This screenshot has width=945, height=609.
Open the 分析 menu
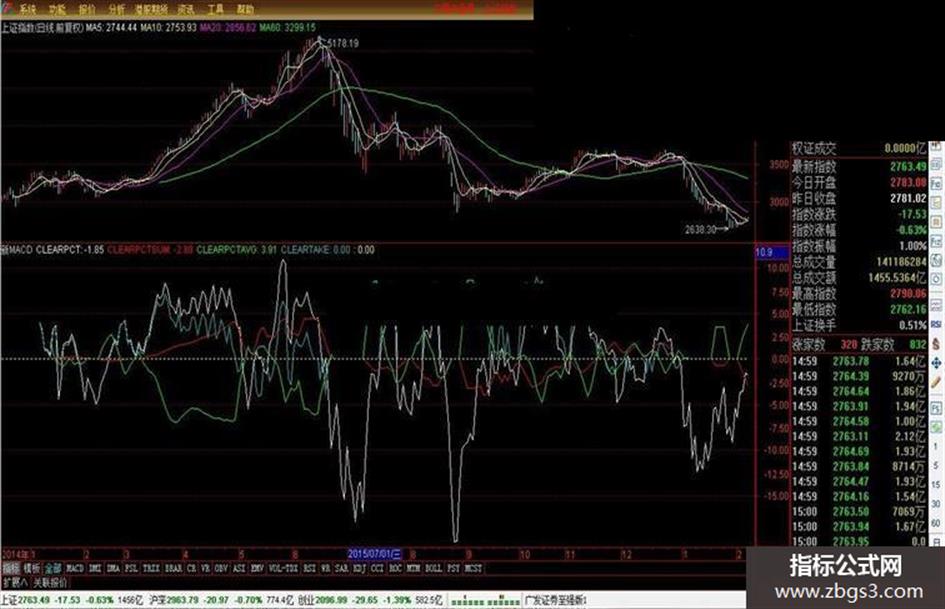point(118,10)
